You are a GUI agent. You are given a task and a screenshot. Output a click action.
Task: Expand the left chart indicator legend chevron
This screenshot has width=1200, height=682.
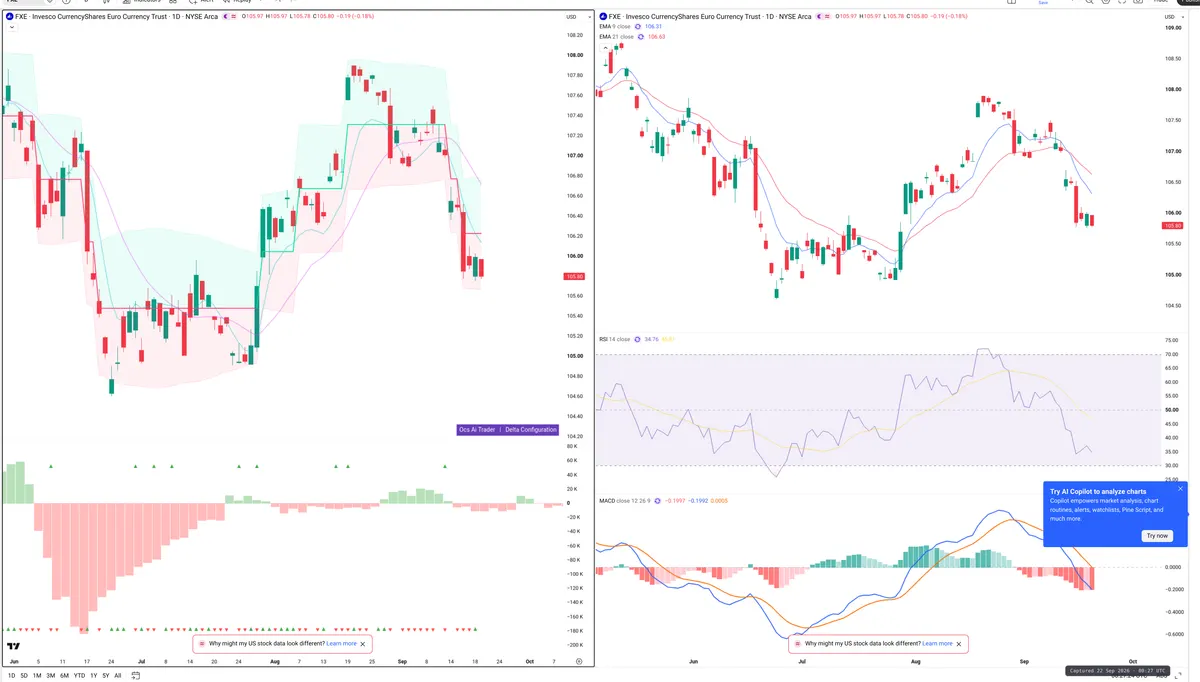tap(10, 27)
